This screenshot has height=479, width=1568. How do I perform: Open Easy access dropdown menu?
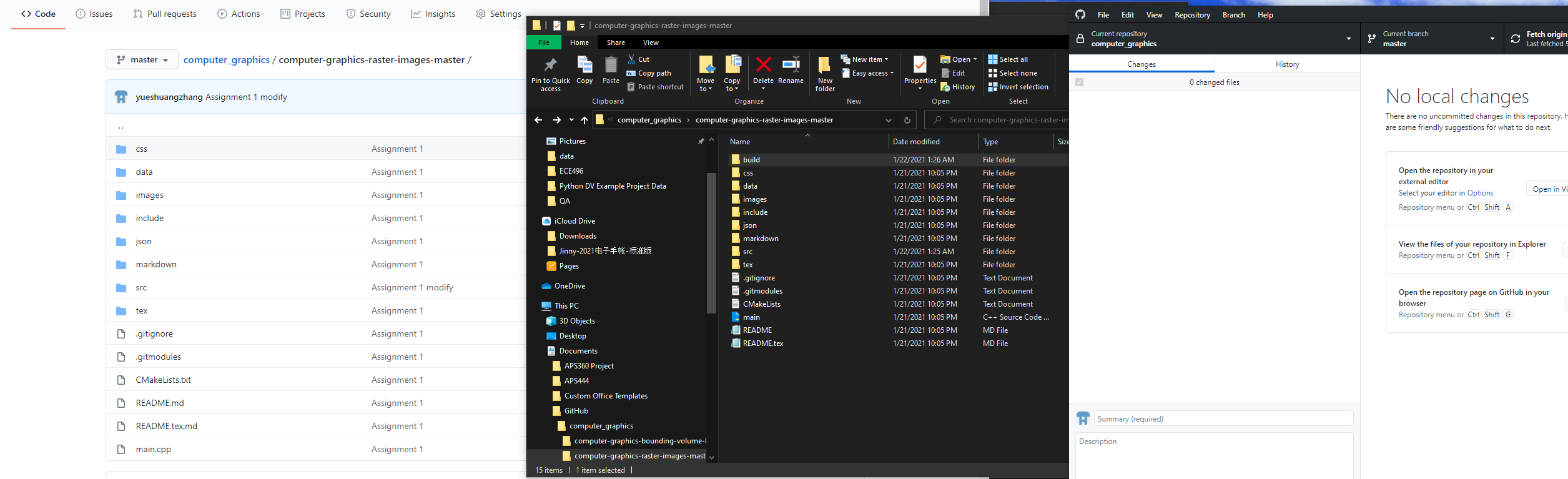[867, 73]
